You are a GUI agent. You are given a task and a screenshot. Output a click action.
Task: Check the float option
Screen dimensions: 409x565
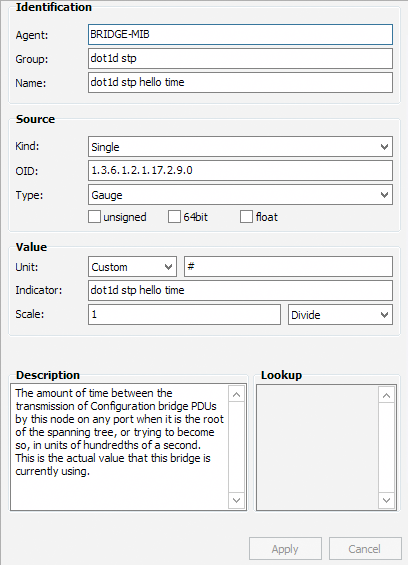point(246,217)
